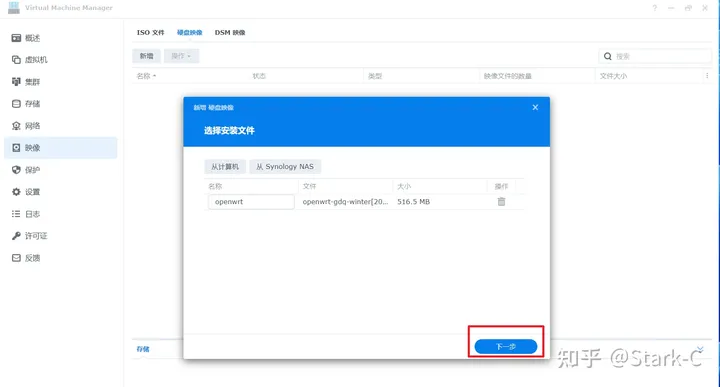The height and width of the screenshot is (387, 720).
Task: Click 从 Synology NAS button
Action: click(x=285, y=167)
